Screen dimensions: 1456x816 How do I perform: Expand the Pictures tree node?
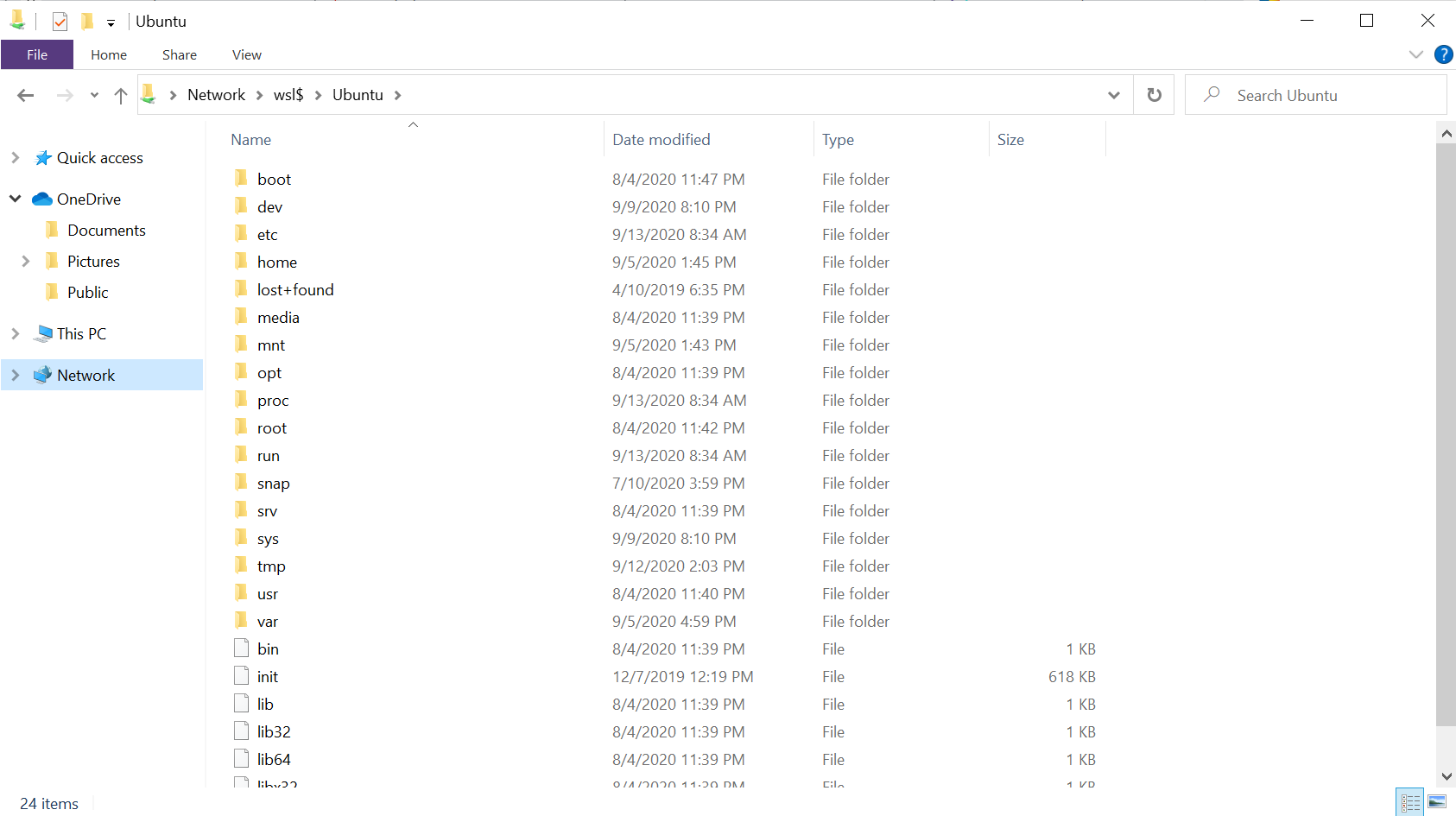pos(25,262)
